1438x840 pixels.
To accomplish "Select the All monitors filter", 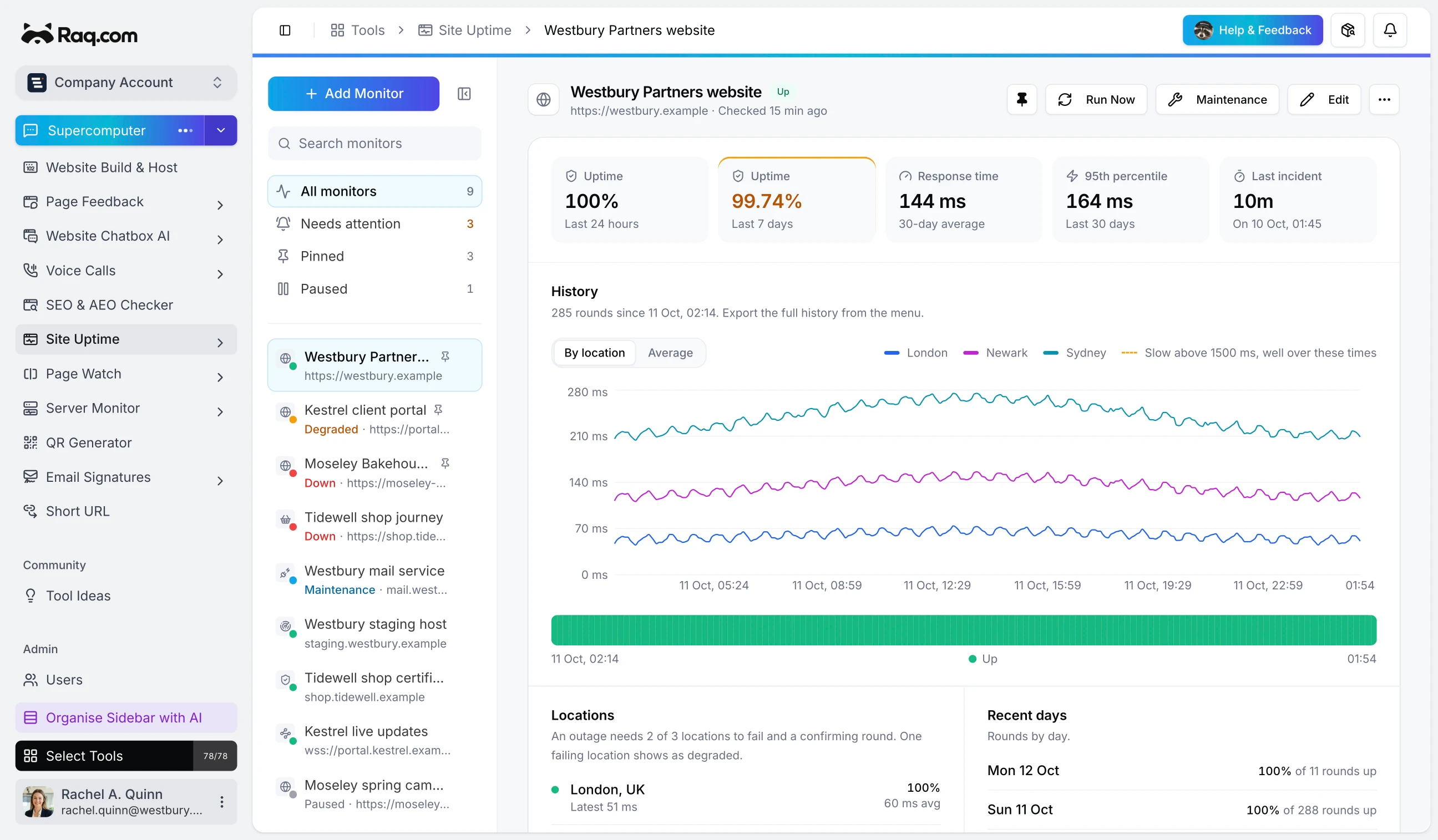I will [x=374, y=192].
